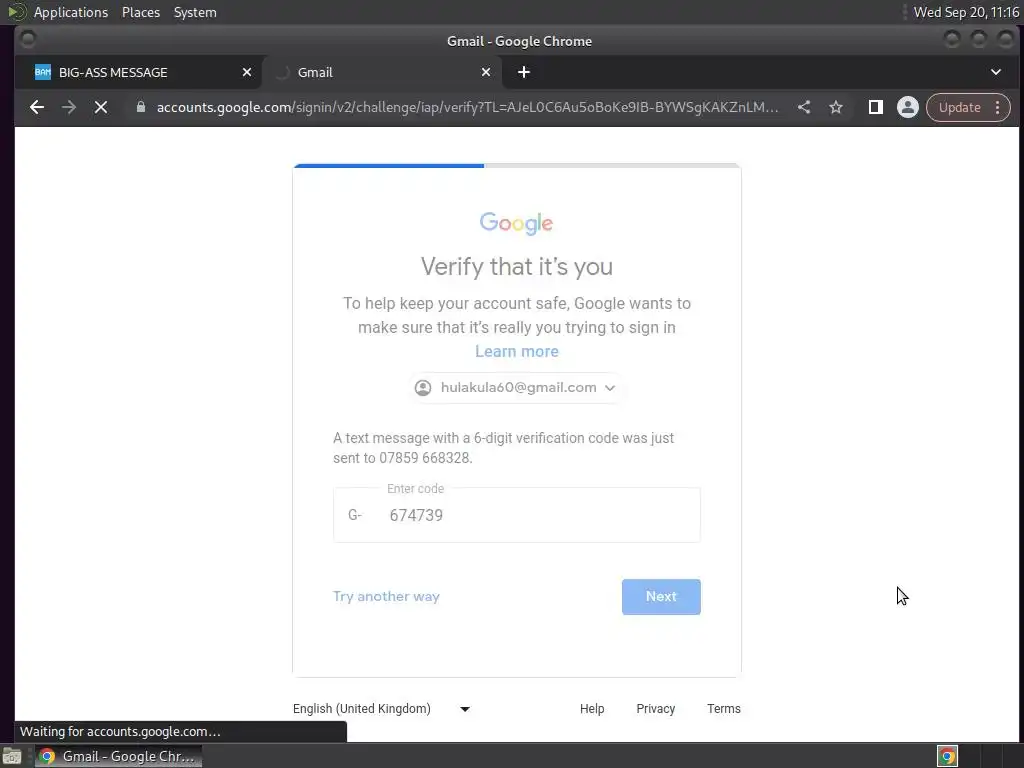The width and height of the screenshot is (1024, 768).
Task: Click Try another way link
Action: [x=386, y=596]
